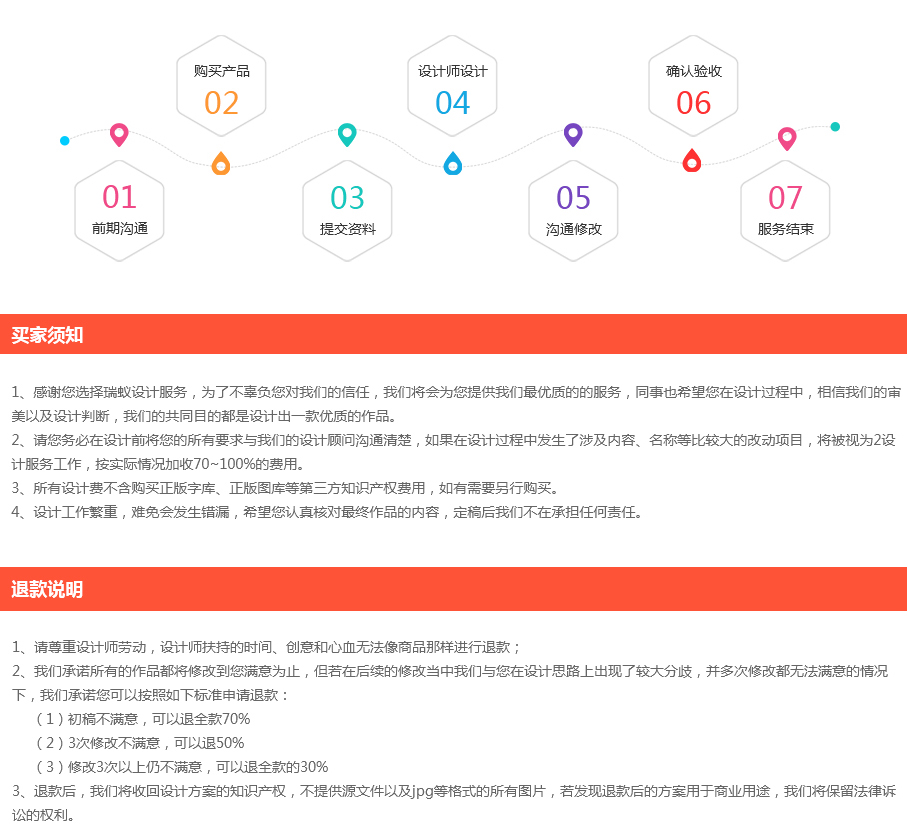Viewport: 908px width, 827px height.
Task: Click the line starting 美以及设计判断
Action: (206, 416)
